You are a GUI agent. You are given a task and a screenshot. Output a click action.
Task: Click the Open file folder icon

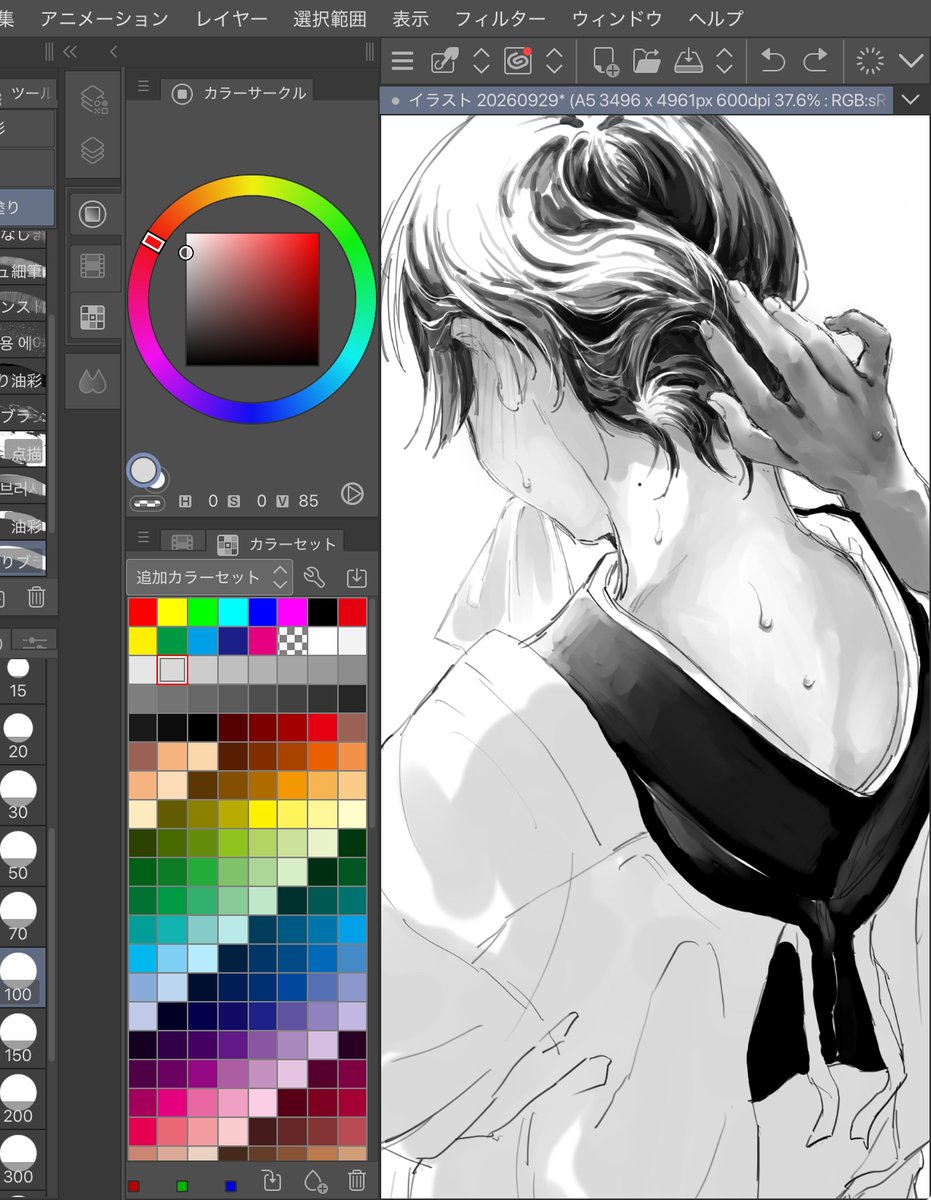click(x=647, y=62)
